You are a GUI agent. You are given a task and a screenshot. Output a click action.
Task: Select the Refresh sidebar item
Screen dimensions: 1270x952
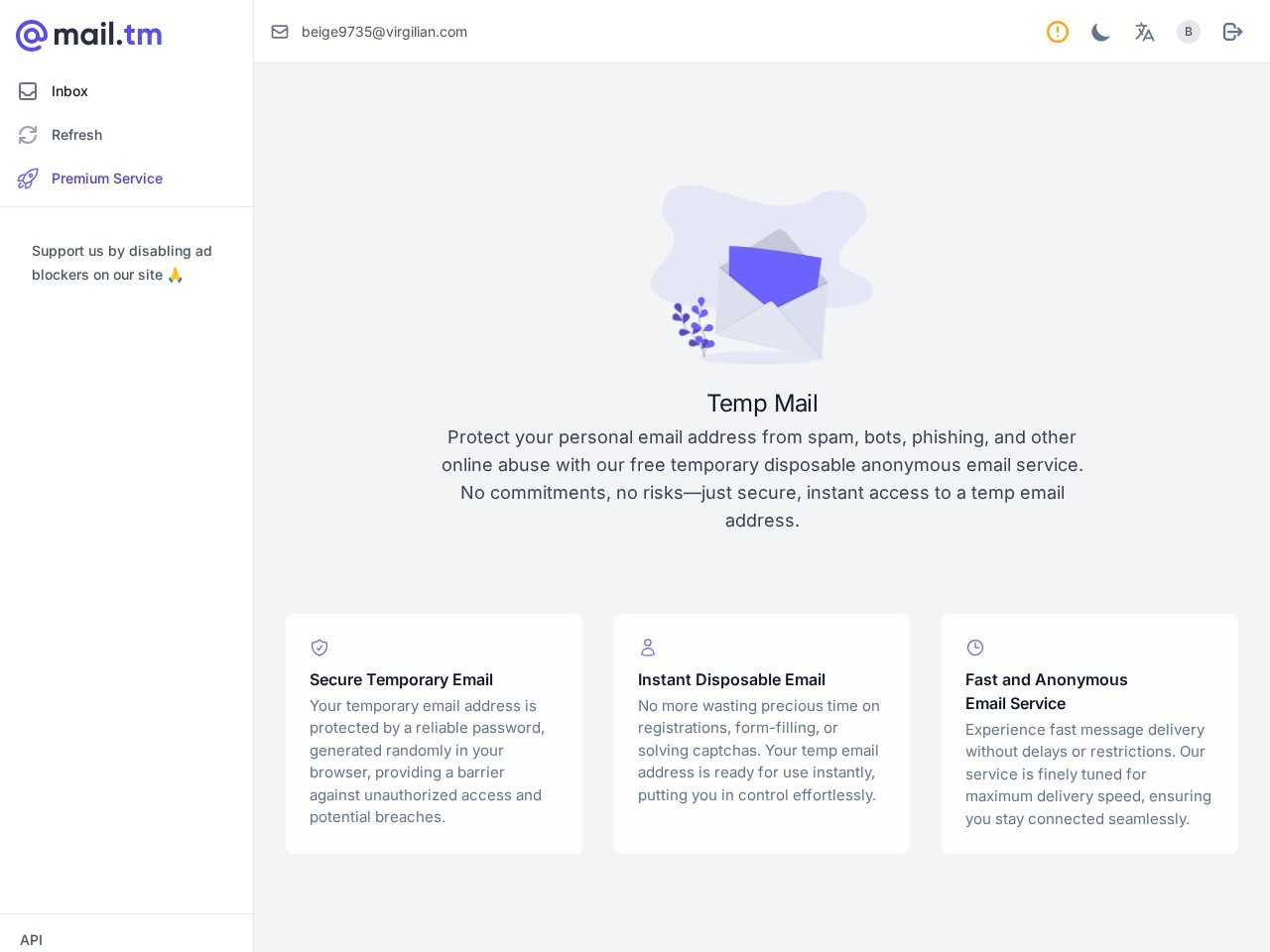coord(76,135)
